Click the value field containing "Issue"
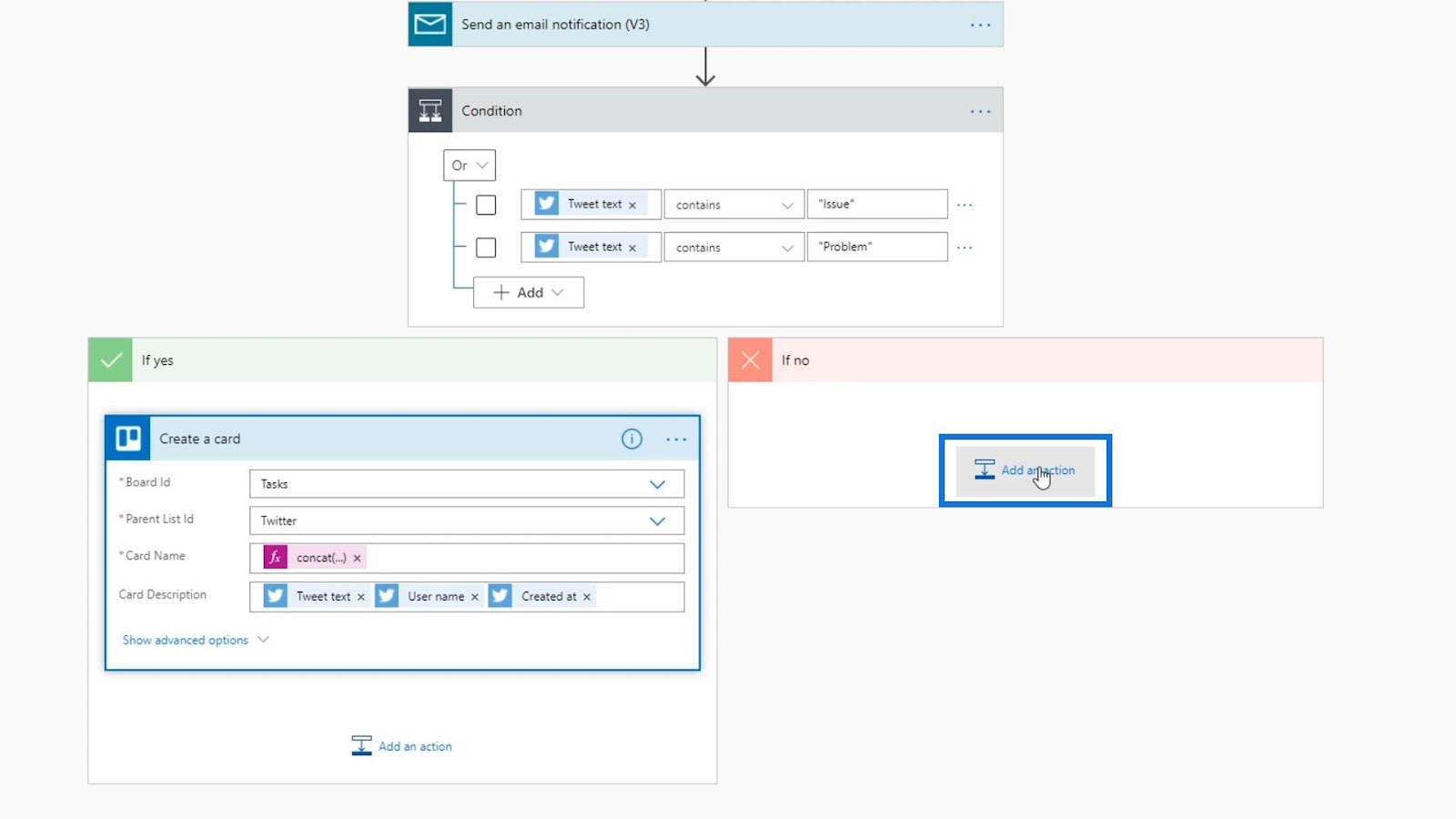Screen dimensions: 1456x819 pyautogui.click(x=877, y=204)
